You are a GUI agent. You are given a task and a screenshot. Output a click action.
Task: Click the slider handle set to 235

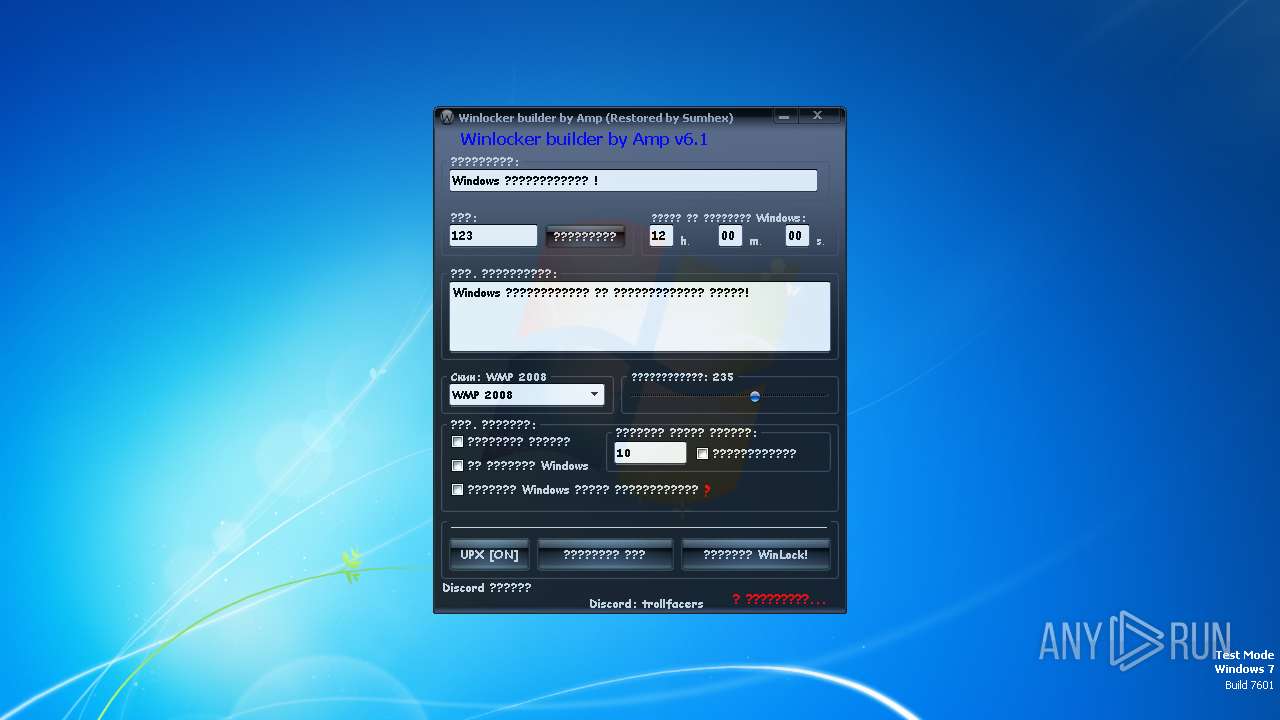[x=755, y=396]
